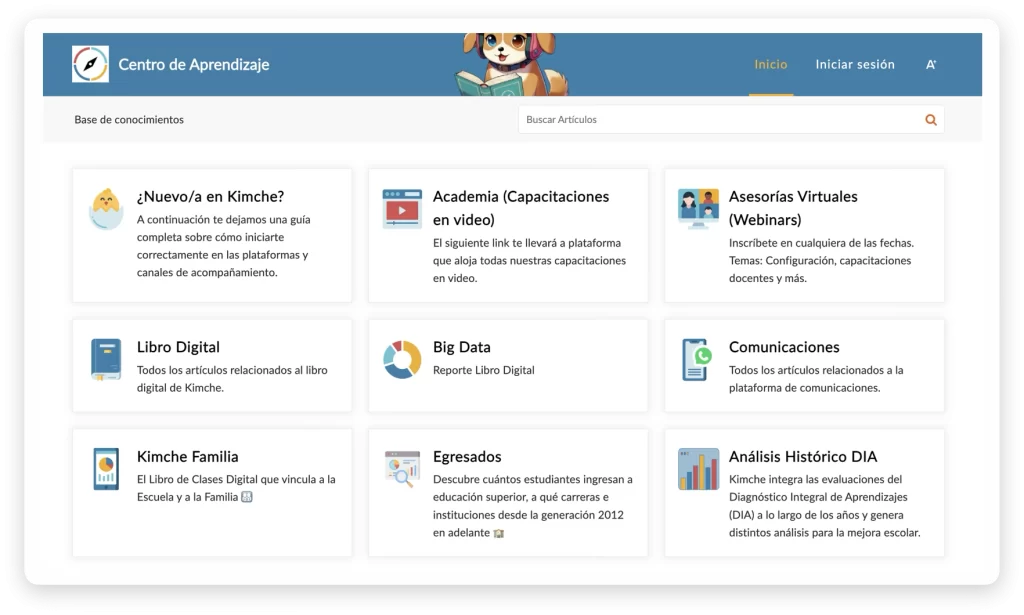Click the webinar people icon
The height and width of the screenshot is (615, 1024).
[698, 209]
